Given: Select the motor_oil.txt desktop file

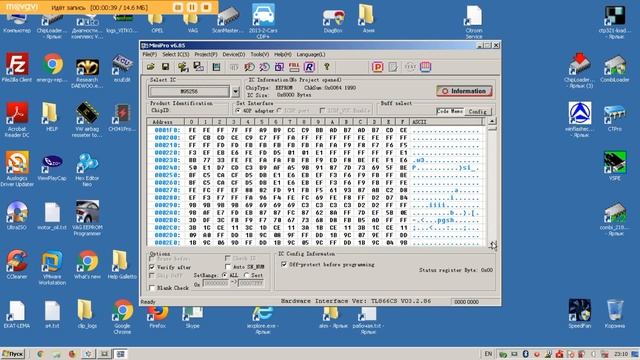Looking at the screenshot, I should click(x=52, y=215).
